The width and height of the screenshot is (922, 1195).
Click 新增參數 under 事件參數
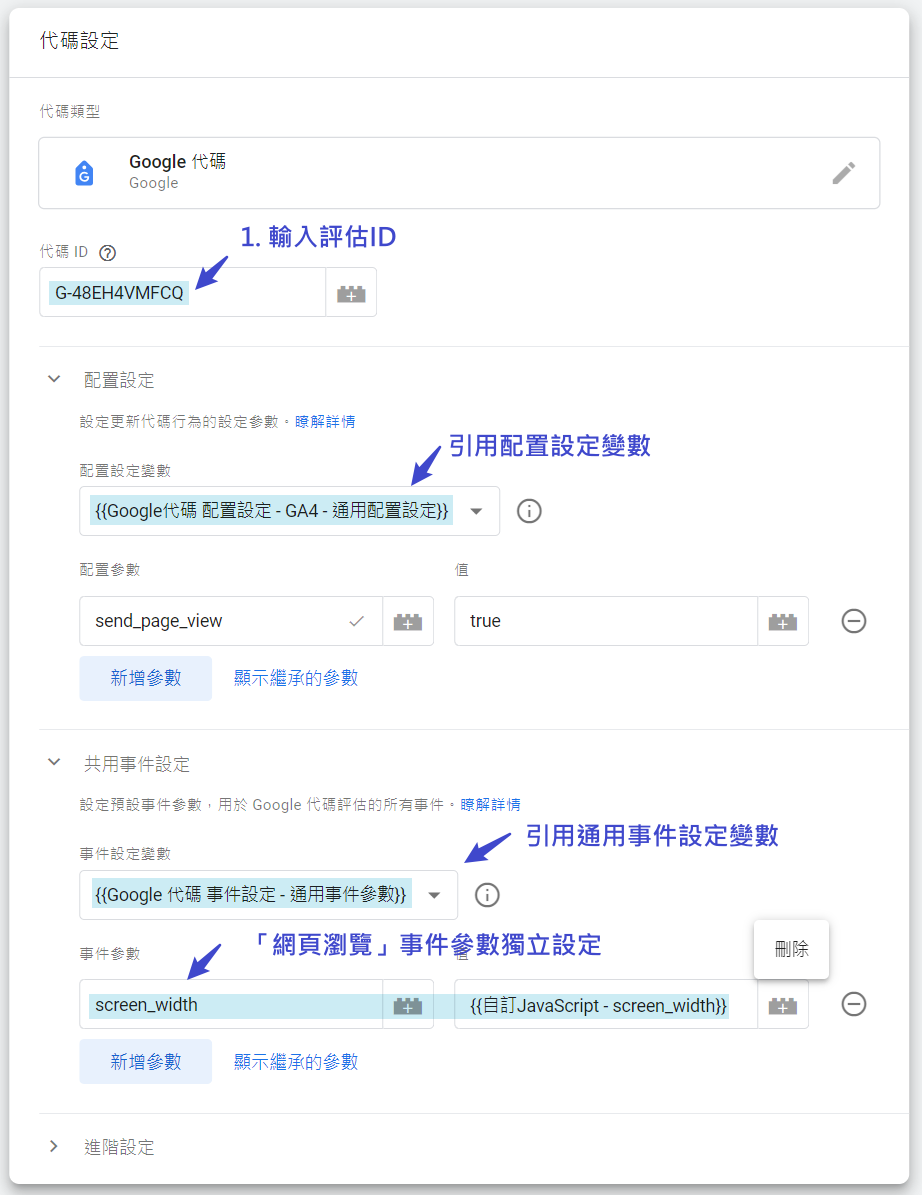pyautogui.click(x=146, y=1062)
